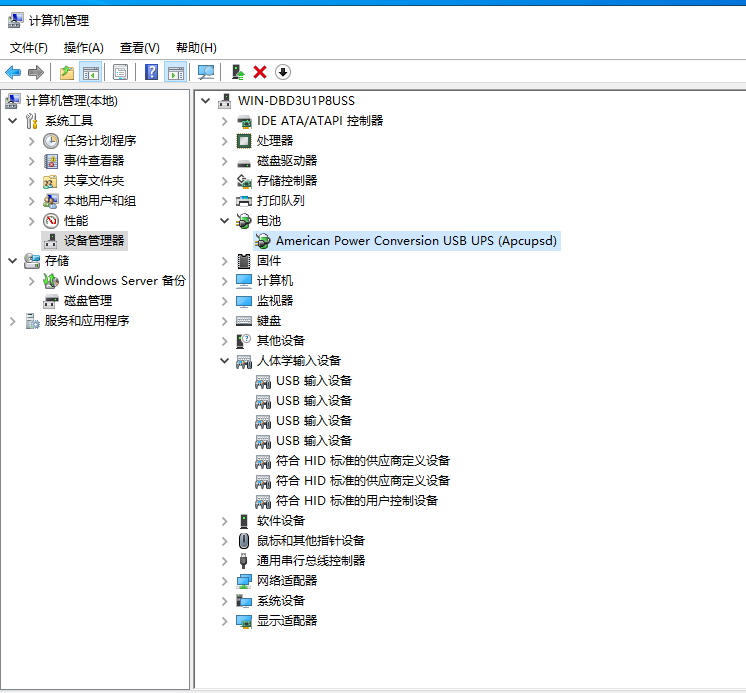Click the 处理器 chip icon
The image size is (746, 693).
(244, 141)
